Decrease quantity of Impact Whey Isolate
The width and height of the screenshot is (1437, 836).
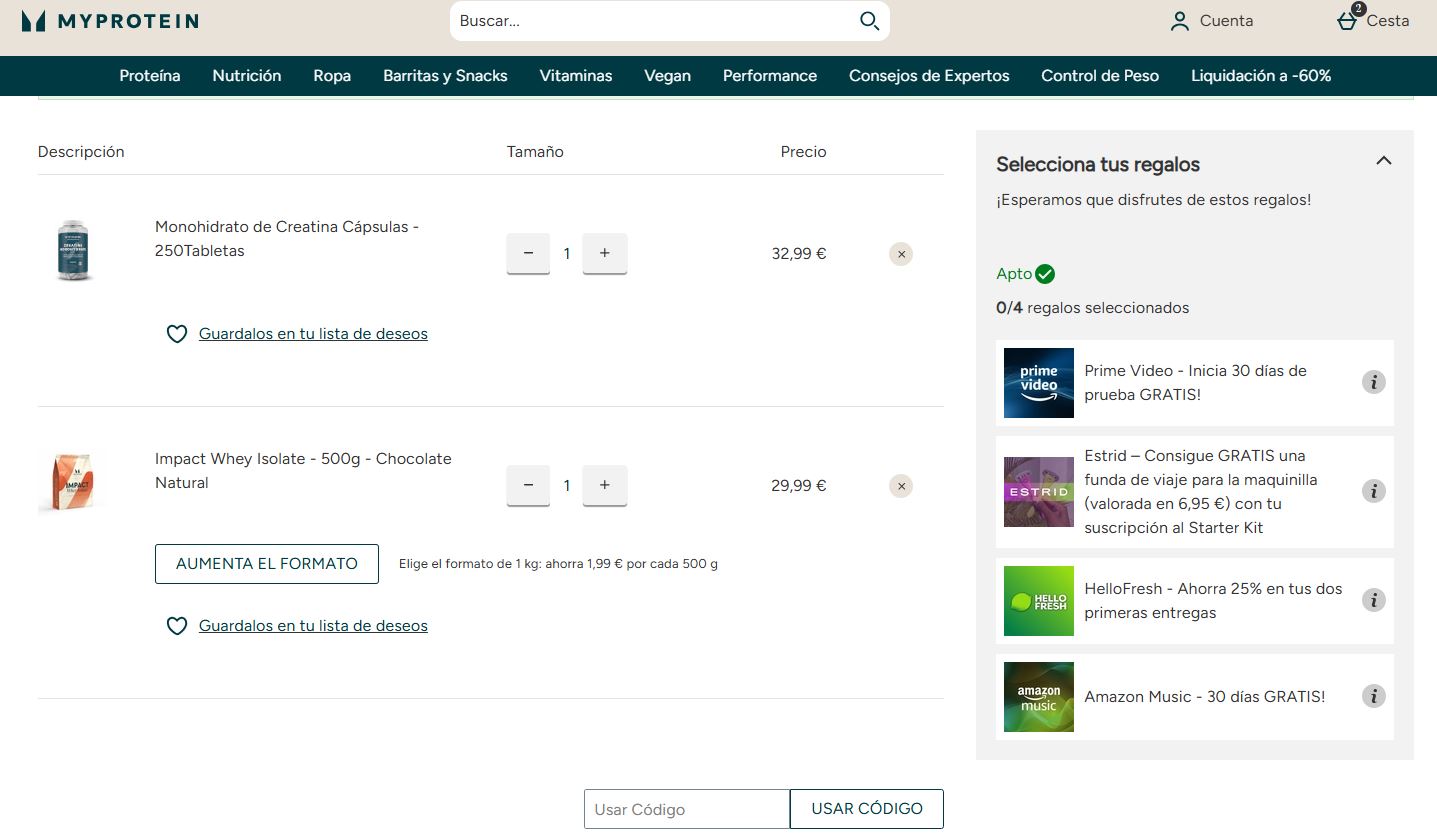click(528, 485)
